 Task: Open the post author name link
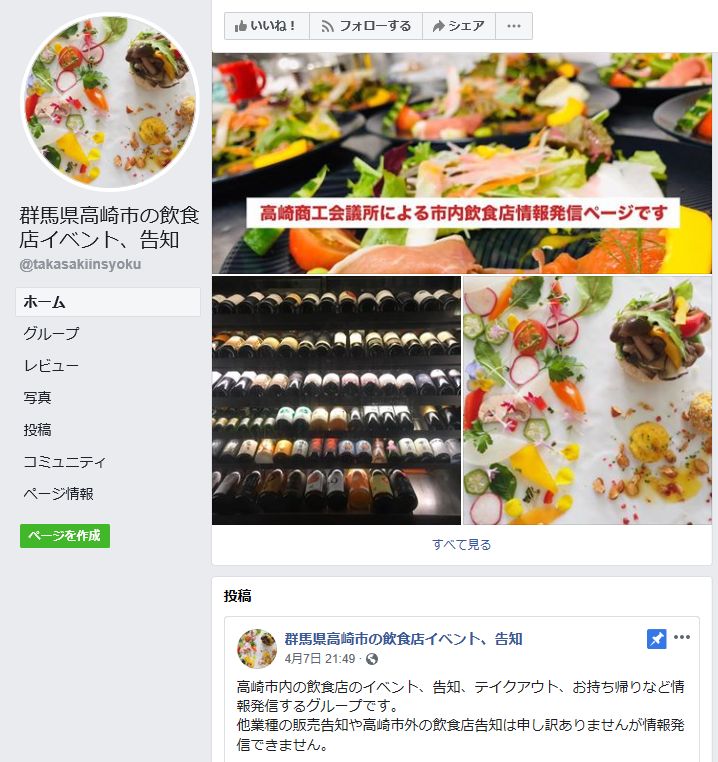[x=403, y=639]
